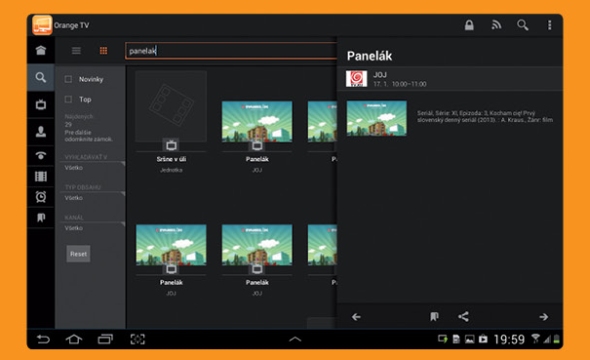Switch to grid view layout
590x360 pixels.
tap(103, 51)
